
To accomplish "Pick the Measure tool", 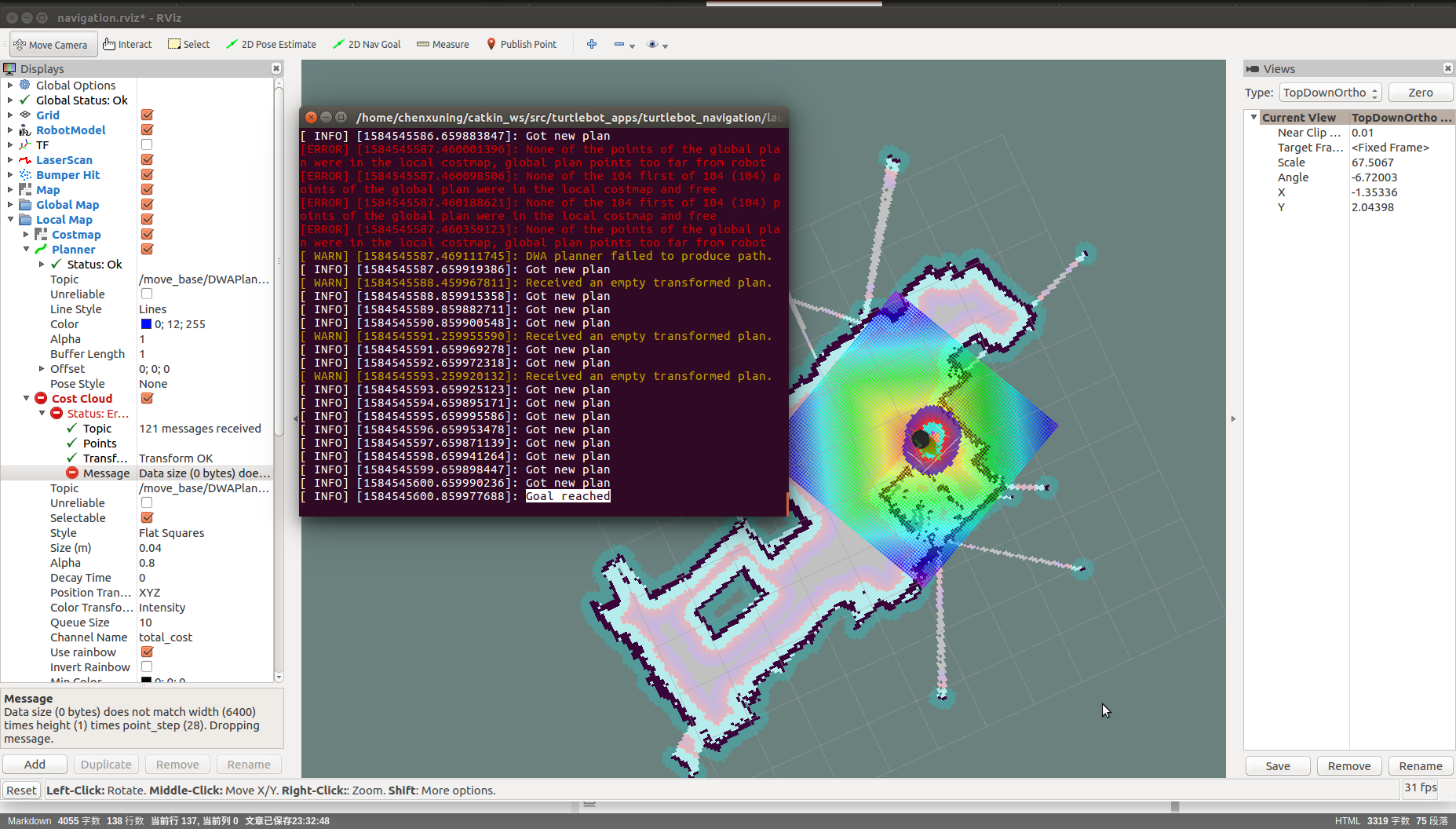I will 443,45.
